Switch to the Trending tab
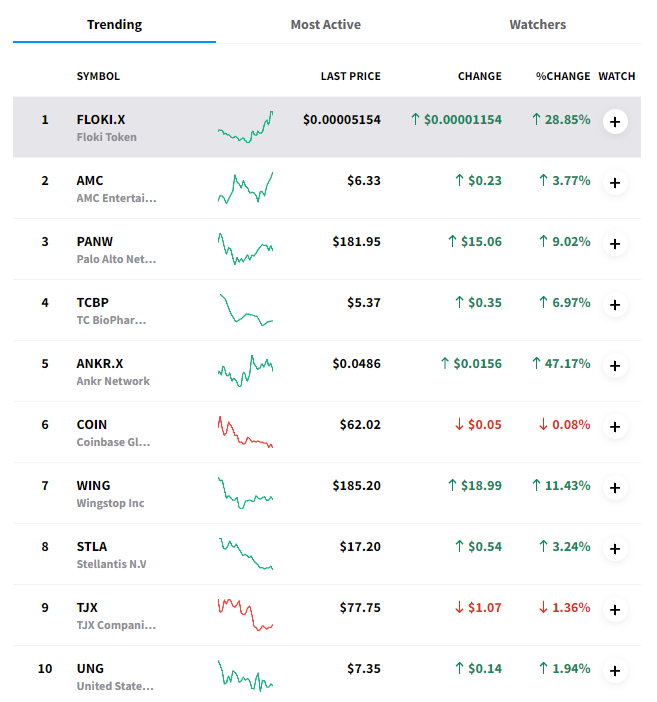Screen dimensions: 657x702 pos(114,25)
